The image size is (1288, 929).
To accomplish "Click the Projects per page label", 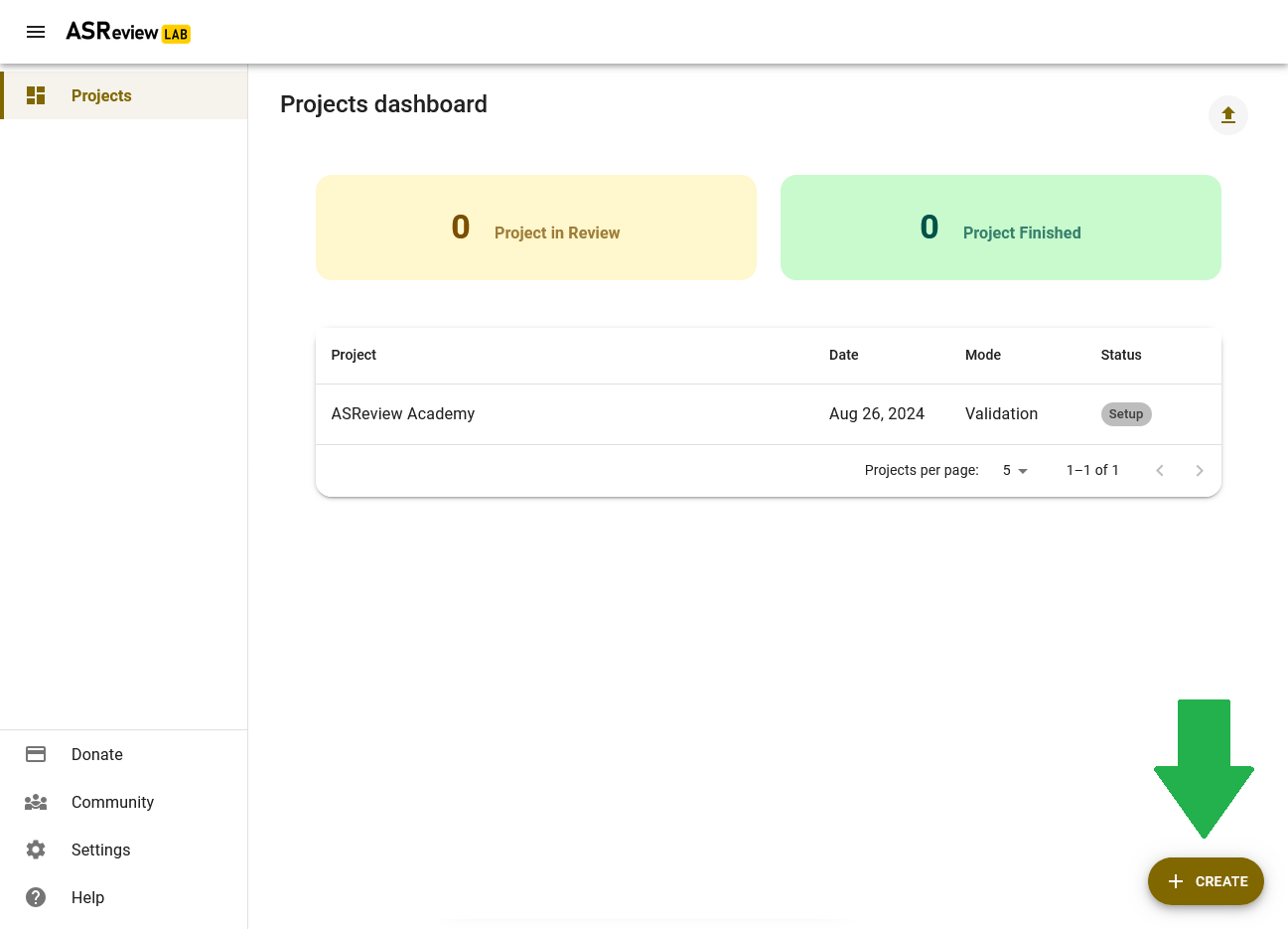I will (922, 470).
